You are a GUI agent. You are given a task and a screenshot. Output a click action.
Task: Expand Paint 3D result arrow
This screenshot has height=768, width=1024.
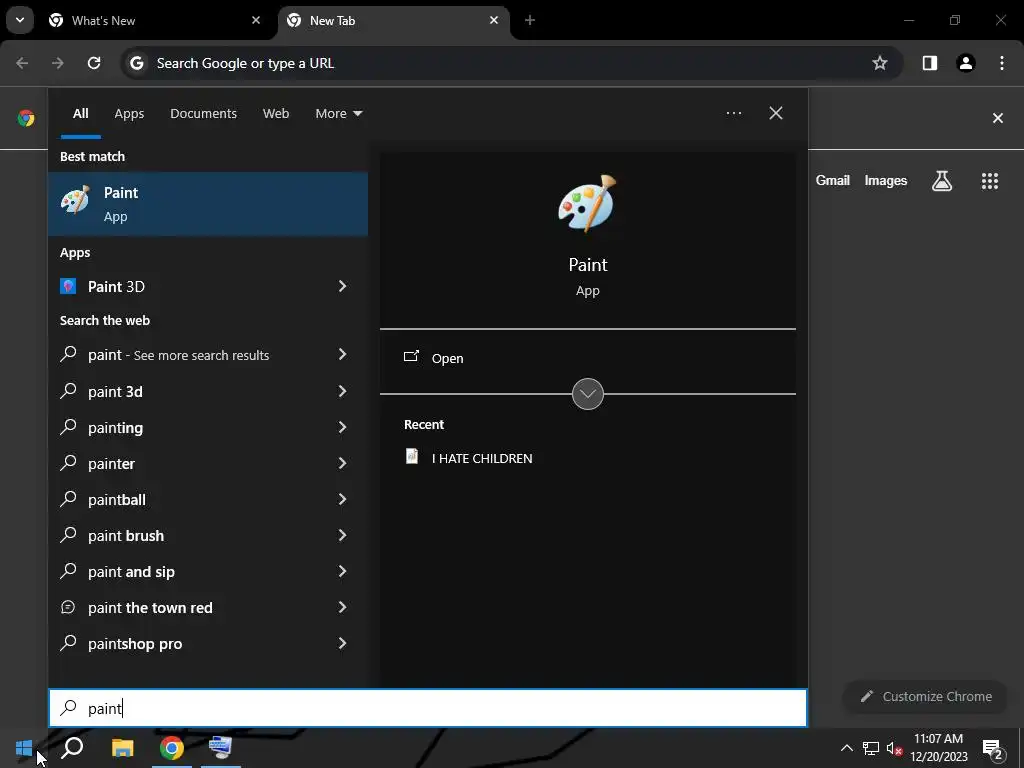(x=342, y=286)
